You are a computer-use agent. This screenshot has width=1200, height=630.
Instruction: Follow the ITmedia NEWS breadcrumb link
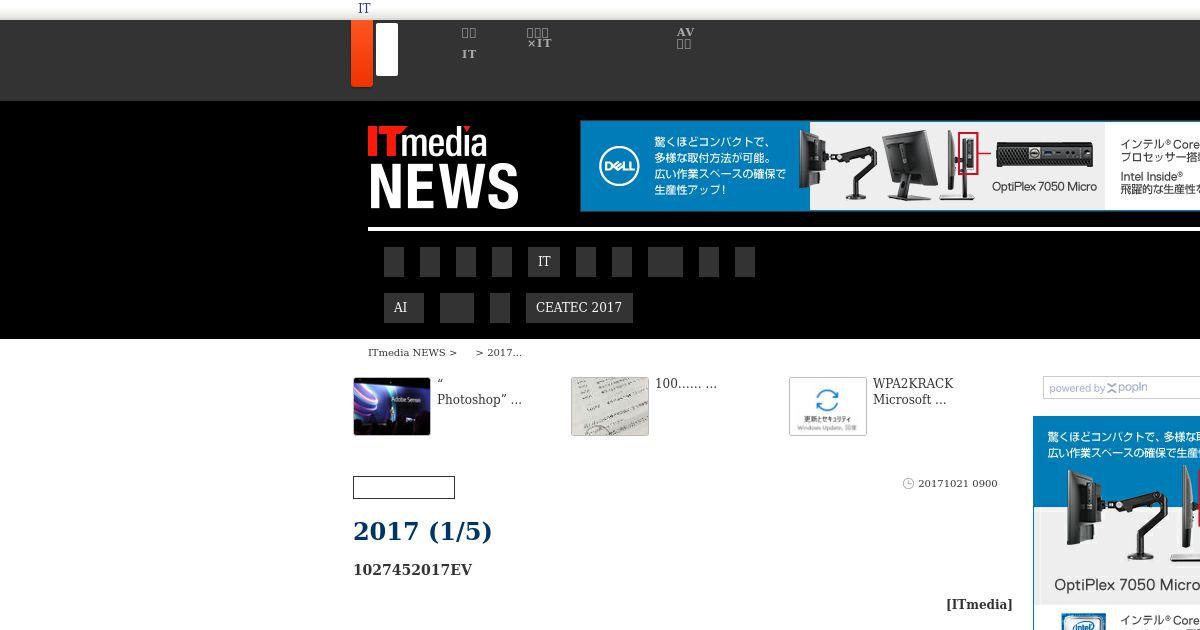pos(406,352)
